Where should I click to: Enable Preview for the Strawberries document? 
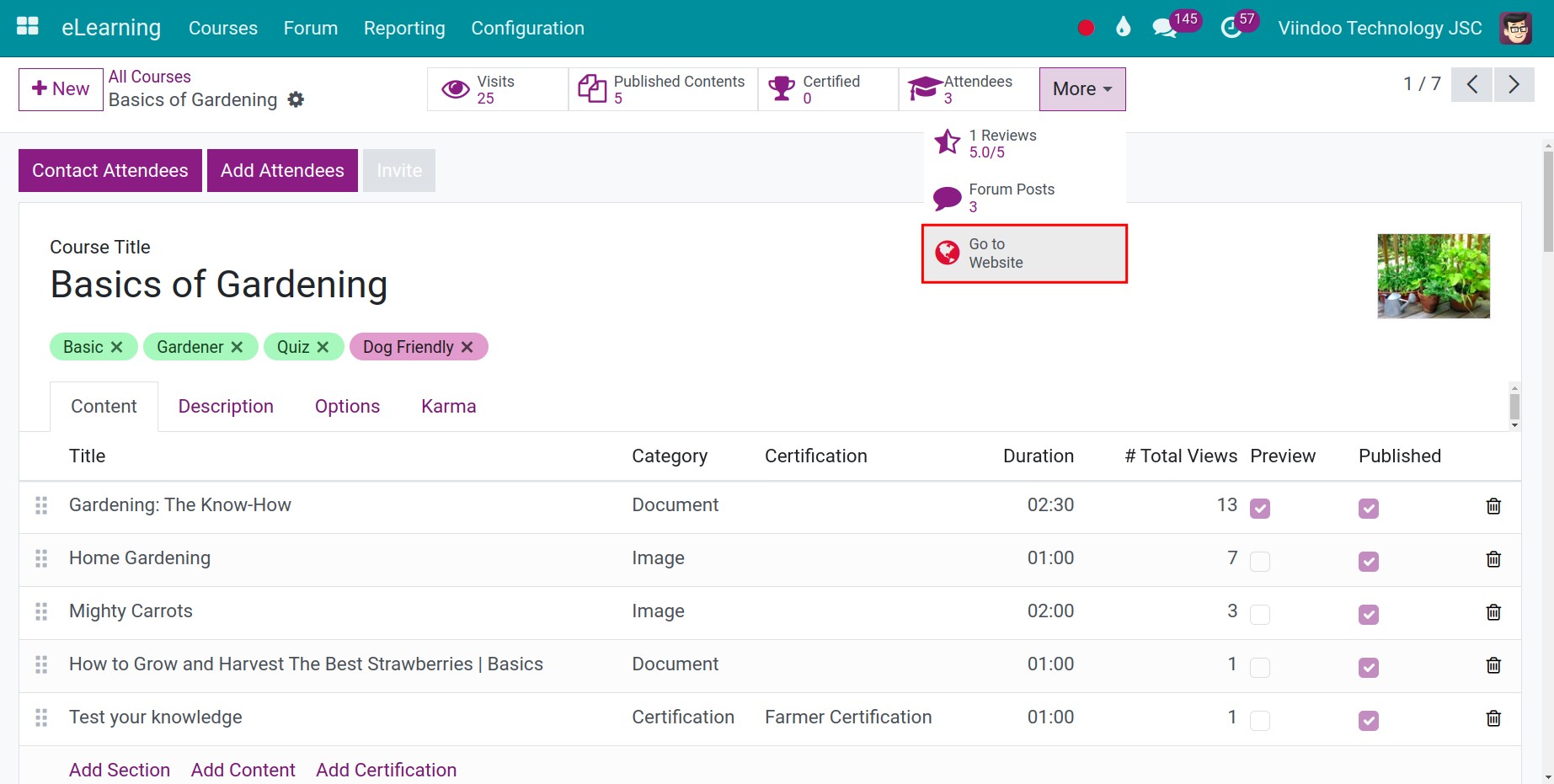point(1260,668)
